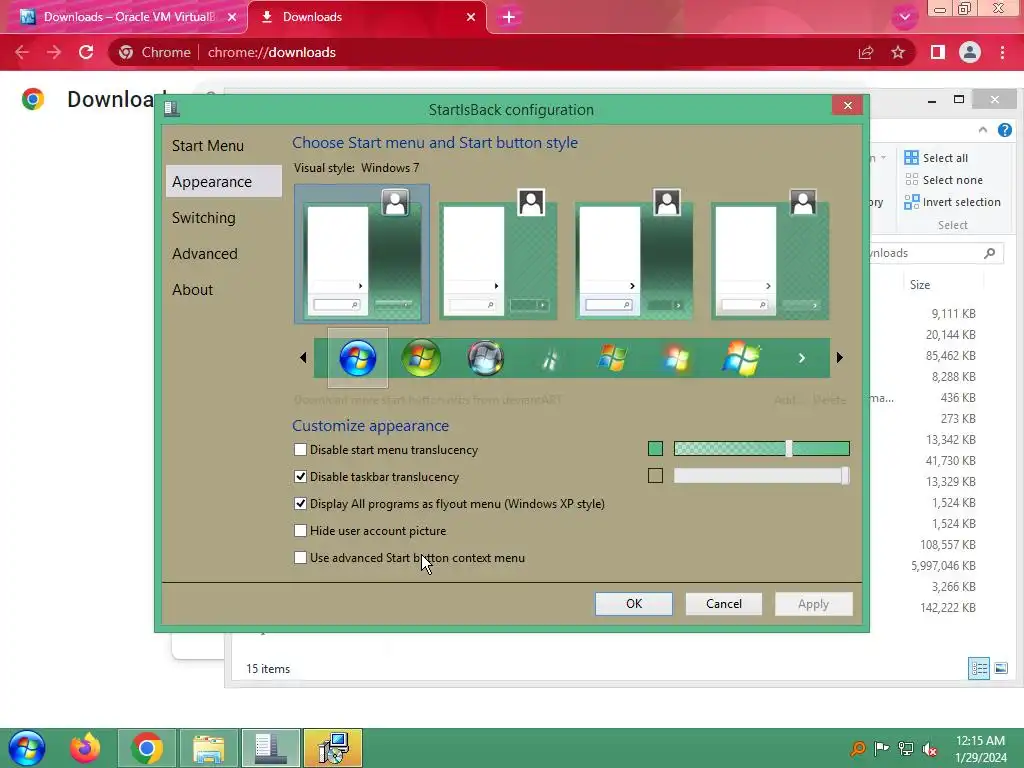Image resolution: width=1024 pixels, height=768 pixels.
Task: Switch Explorer to large icons view
Action: pyautogui.click(x=1001, y=668)
